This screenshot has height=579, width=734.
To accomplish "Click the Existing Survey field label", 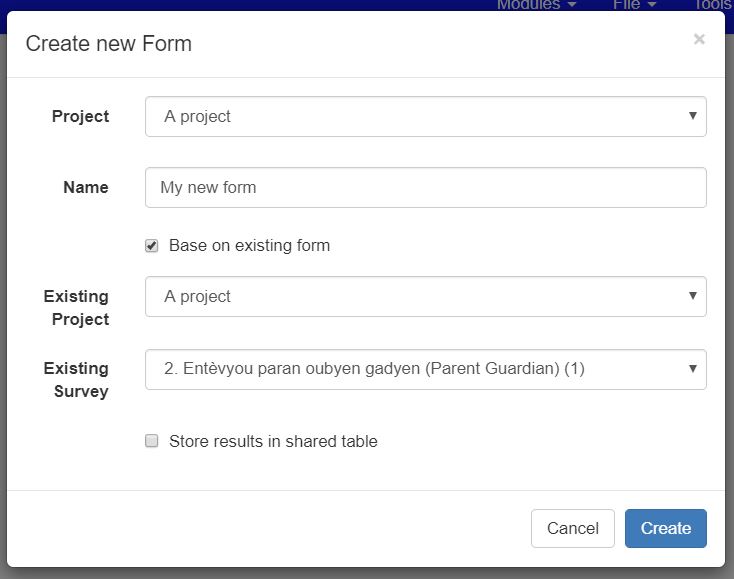I will pyautogui.click(x=76, y=380).
